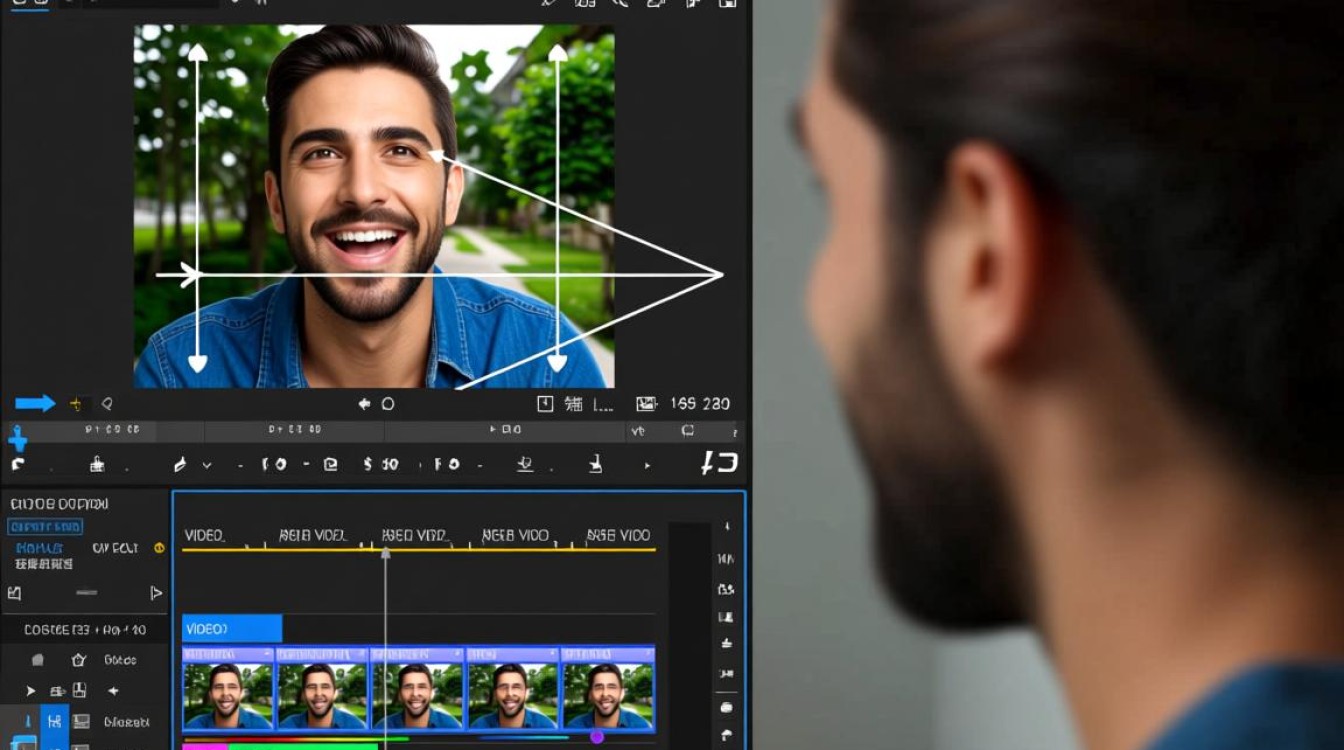Screen dimensions: 1344x750
Task: Select the yellow crosshair tool icon
Action: pyautogui.click(x=76, y=404)
